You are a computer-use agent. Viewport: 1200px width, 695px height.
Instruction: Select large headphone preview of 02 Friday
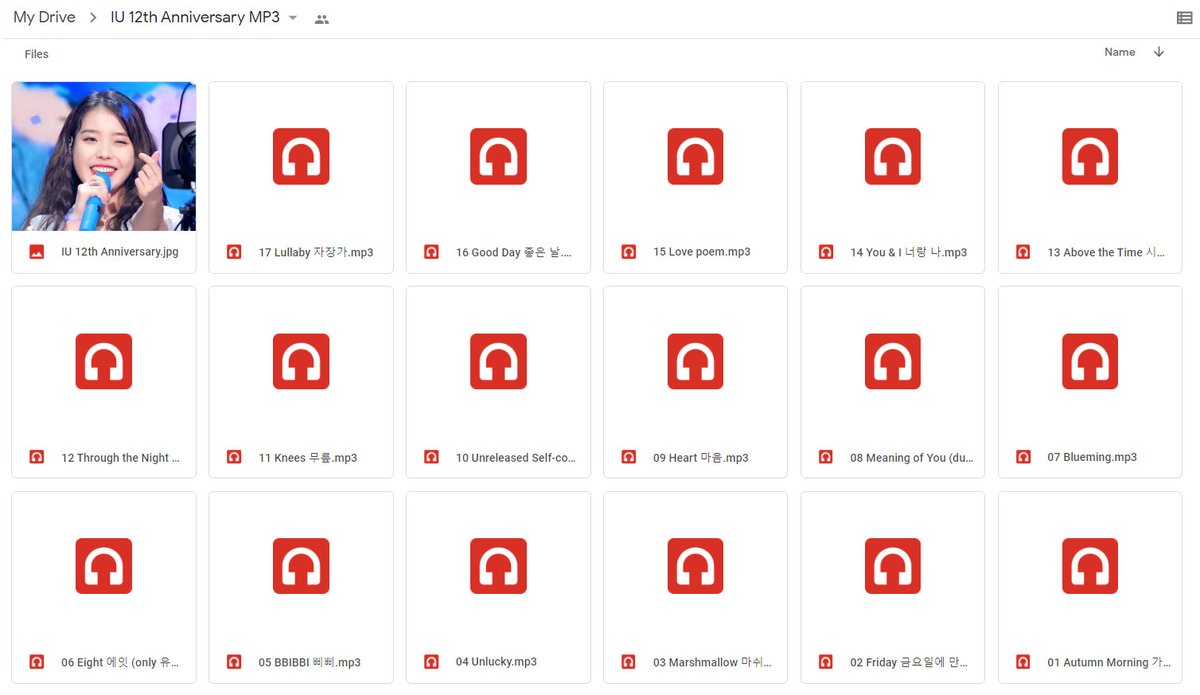893,566
